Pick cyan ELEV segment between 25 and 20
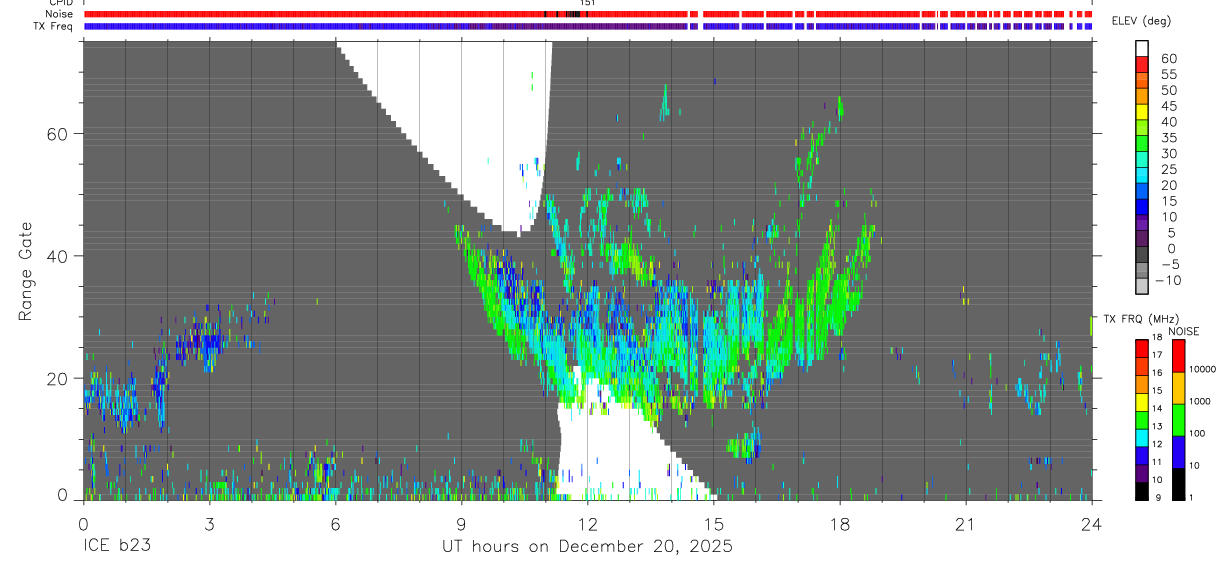 (1142, 176)
